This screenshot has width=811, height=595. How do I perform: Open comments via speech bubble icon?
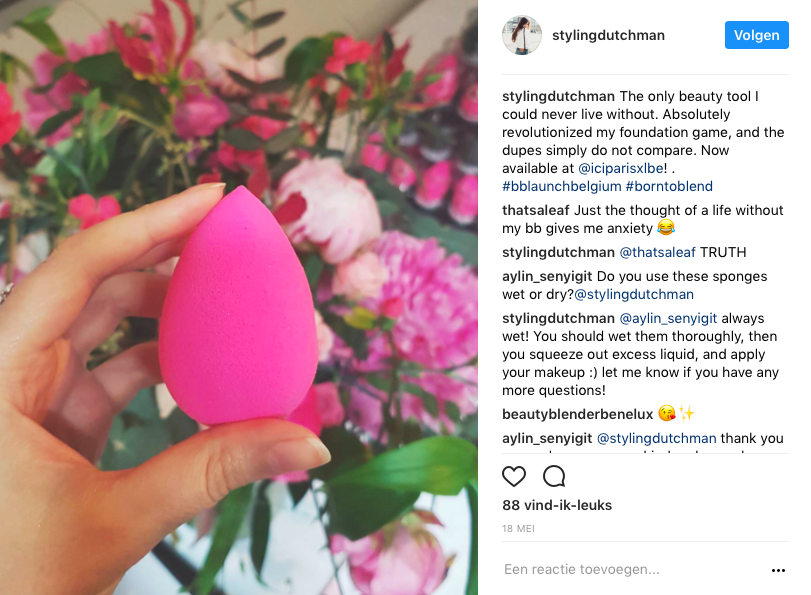point(554,477)
